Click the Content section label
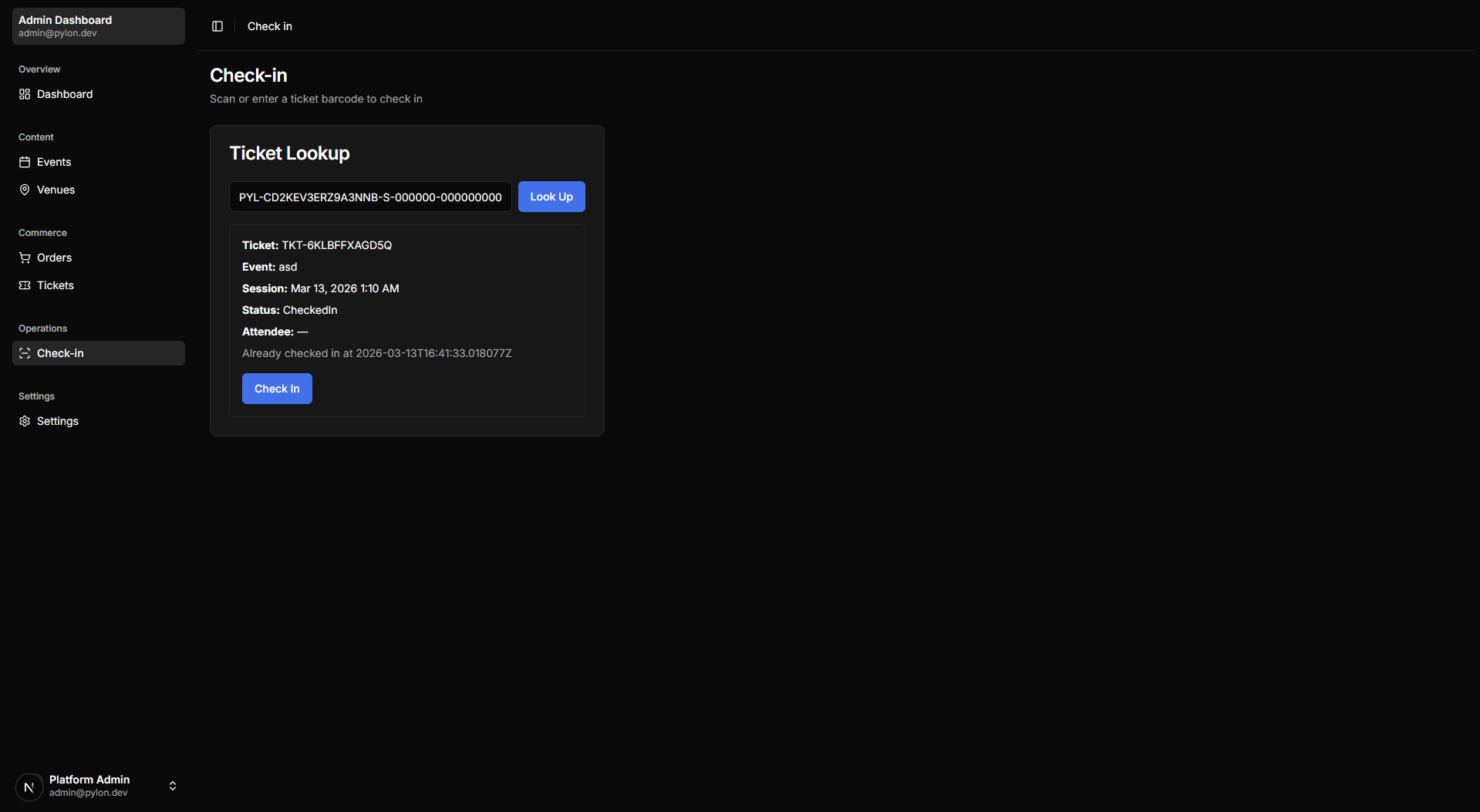1480x812 pixels. (x=36, y=137)
